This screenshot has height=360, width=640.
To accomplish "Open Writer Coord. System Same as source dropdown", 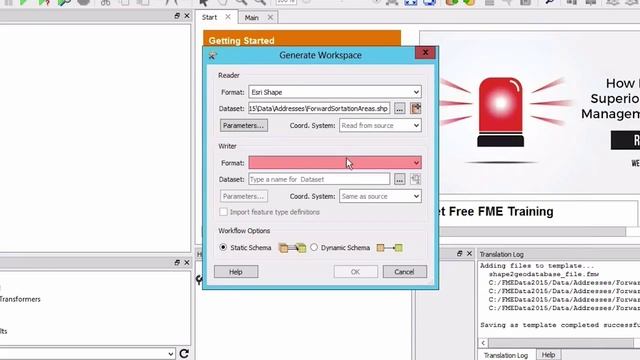I will [x=380, y=196].
